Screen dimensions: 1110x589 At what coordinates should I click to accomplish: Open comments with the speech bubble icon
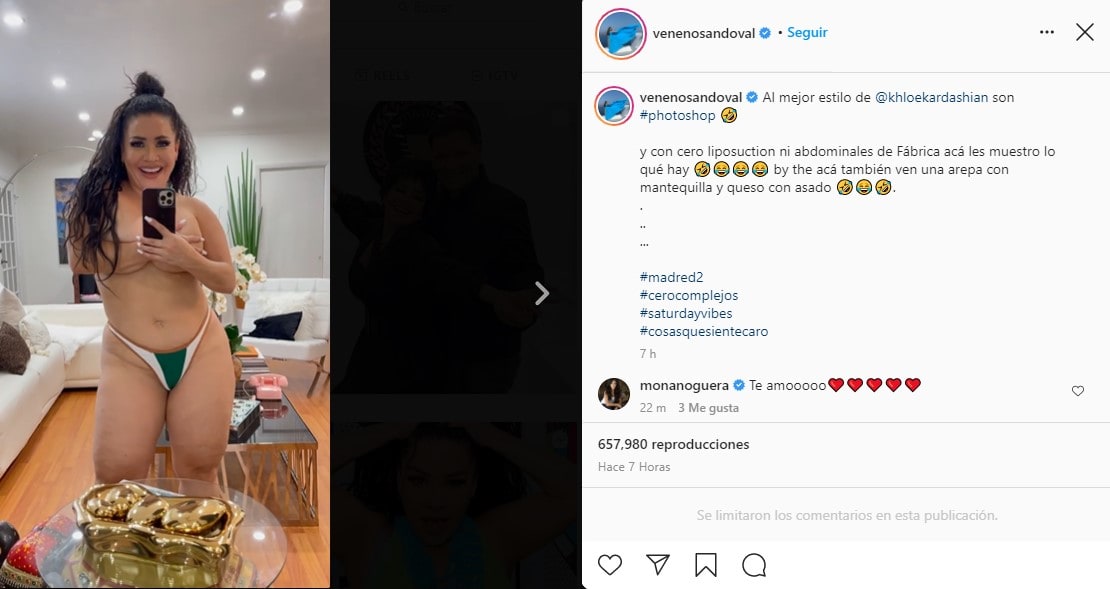tap(754, 564)
